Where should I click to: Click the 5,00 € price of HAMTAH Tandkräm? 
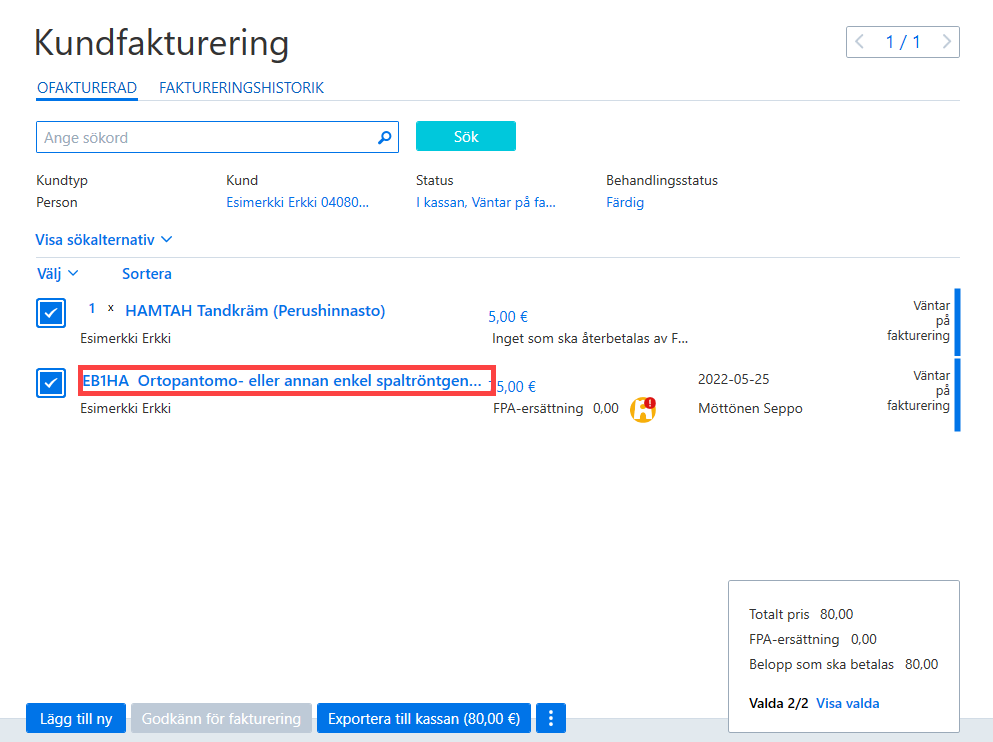[508, 317]
